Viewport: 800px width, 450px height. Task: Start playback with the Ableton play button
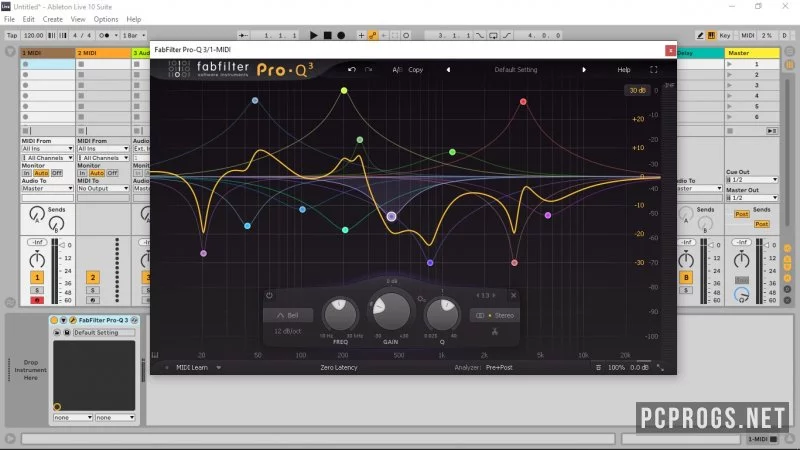pyautogui.click(x=314, y=35)
